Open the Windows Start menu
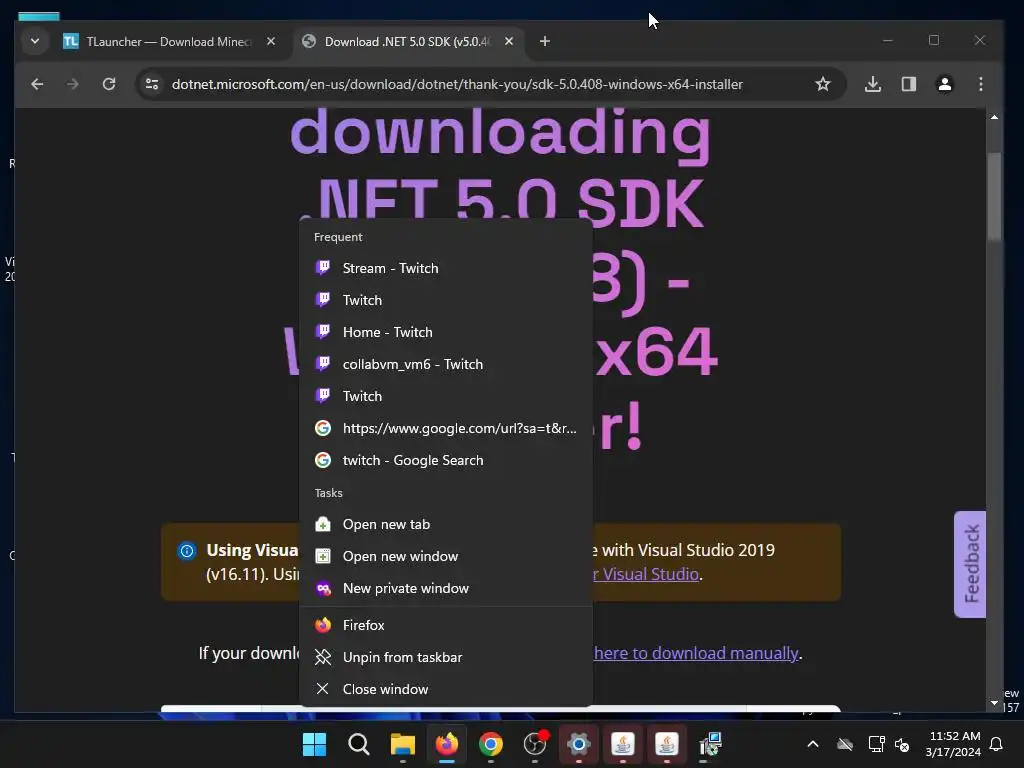Viewport: 1024px width, 768px height. 314,744
